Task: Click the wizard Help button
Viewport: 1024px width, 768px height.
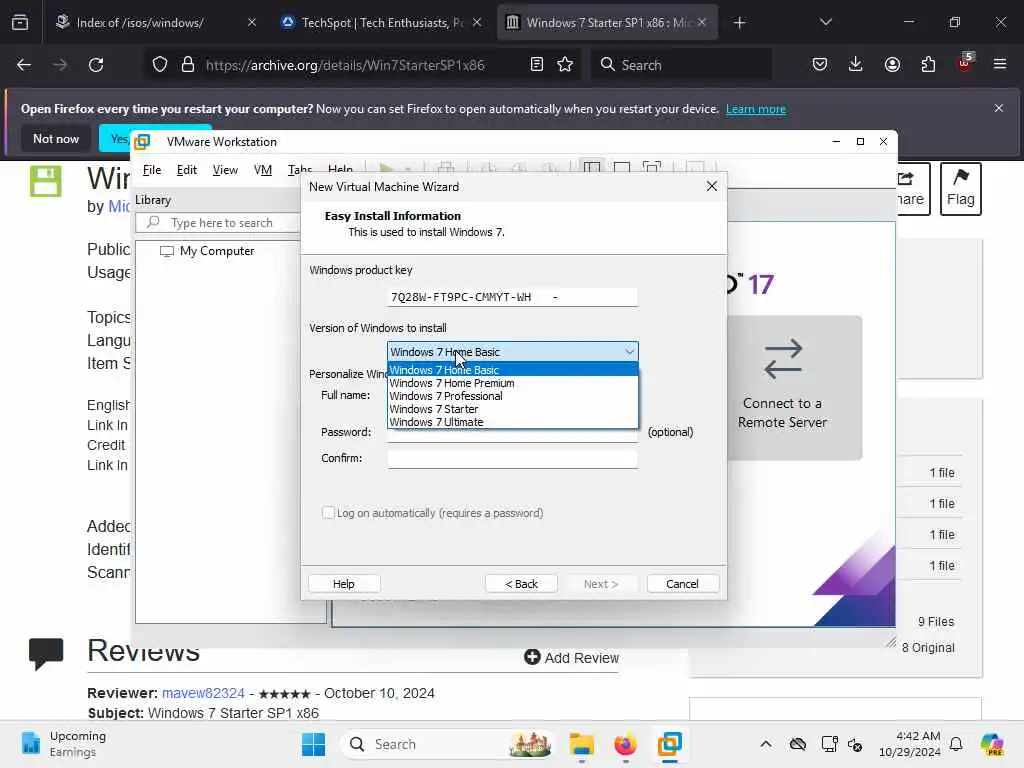Action: (344, 584)
